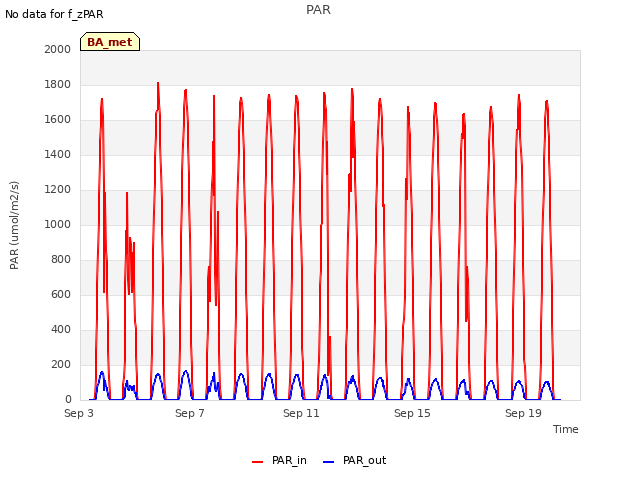Click the 800 y-axis value

(x=61, y=260)
